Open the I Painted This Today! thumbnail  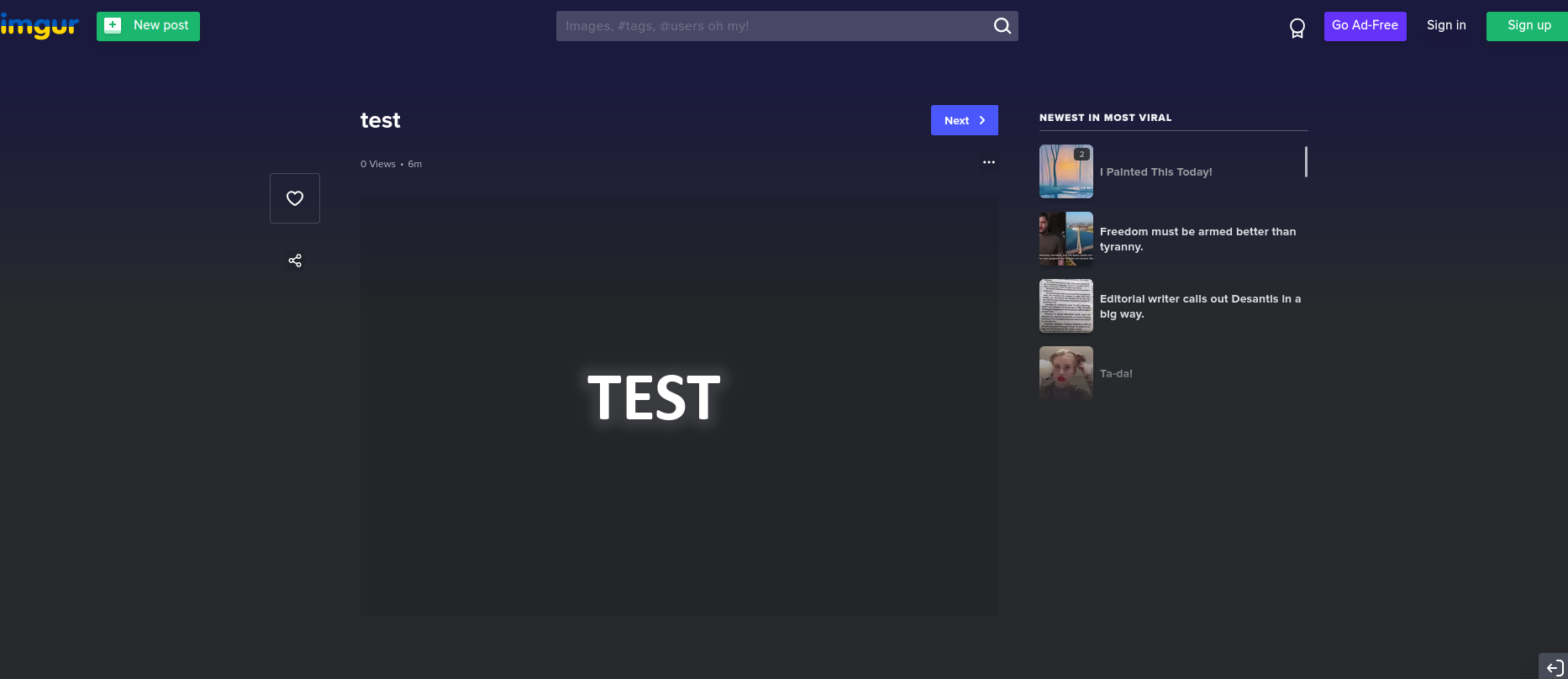(1066, 171)
